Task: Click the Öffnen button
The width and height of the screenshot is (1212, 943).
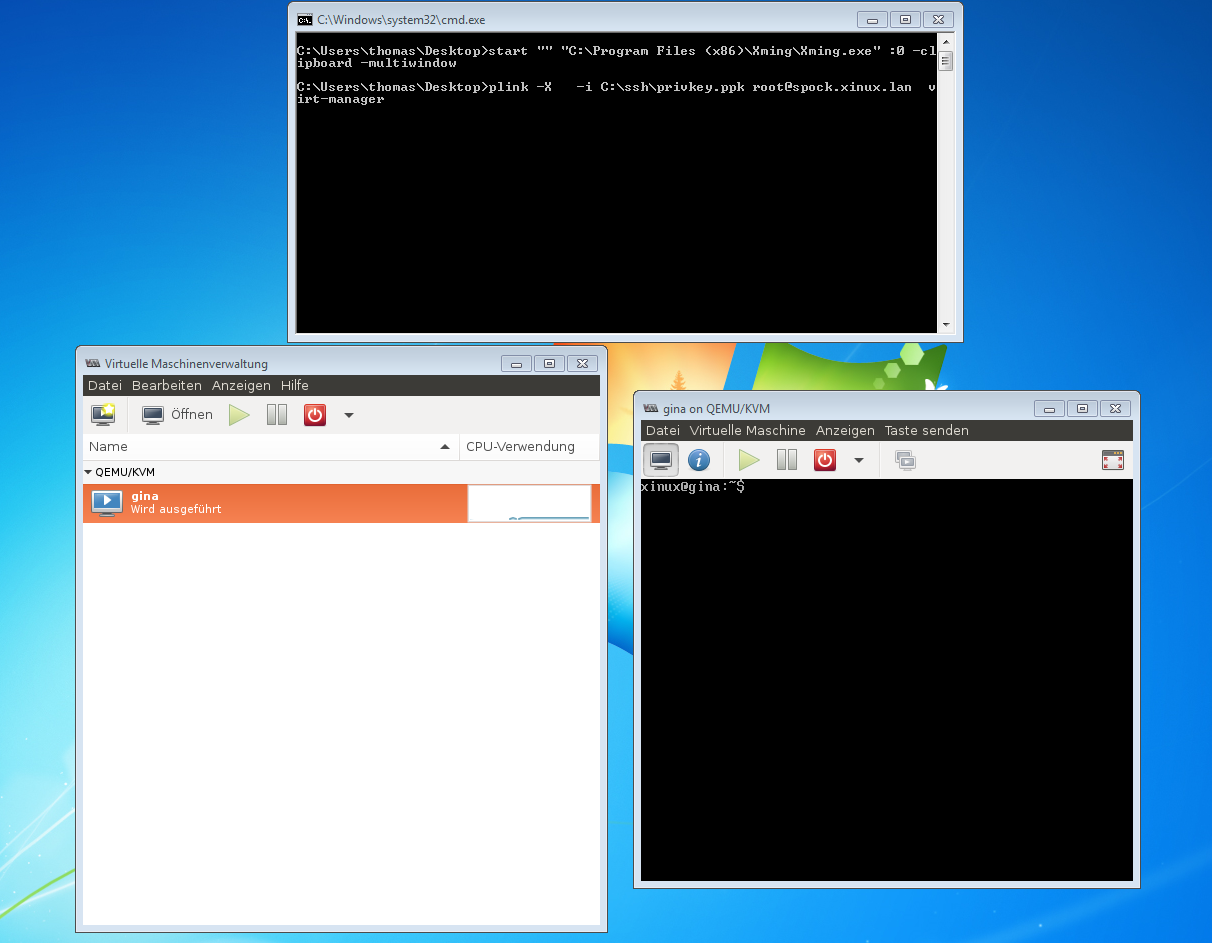Action: click(177, 415)
